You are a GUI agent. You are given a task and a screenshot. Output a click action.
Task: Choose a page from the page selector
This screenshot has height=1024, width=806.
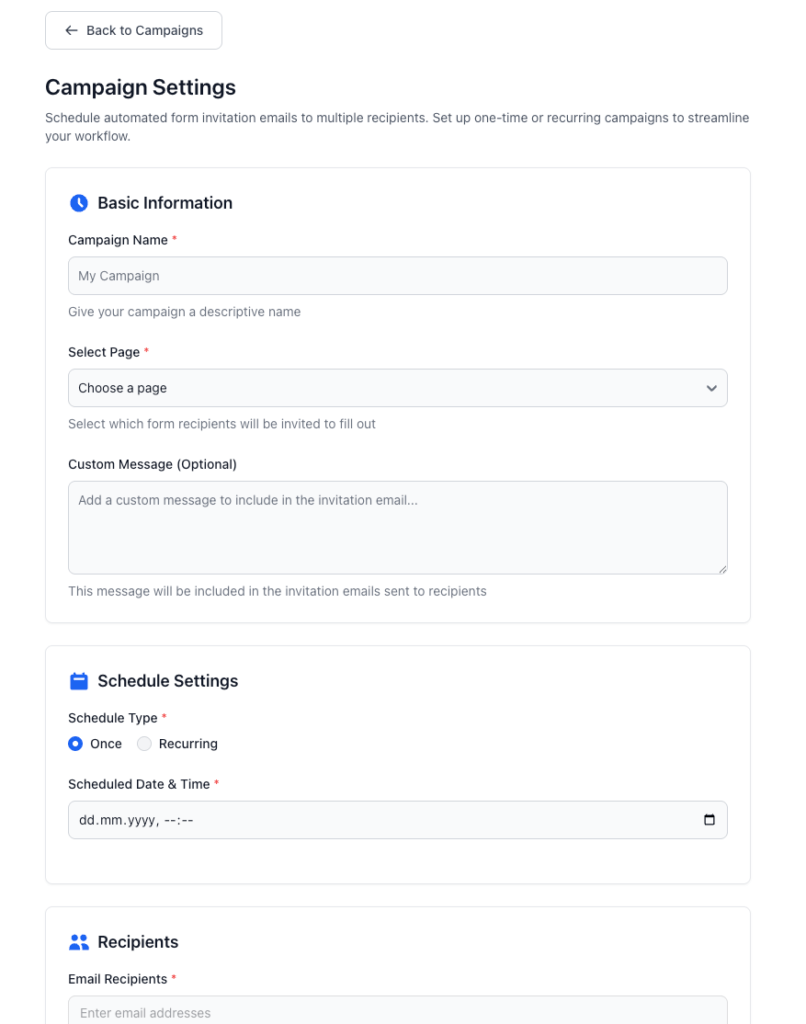coord(397,388)
